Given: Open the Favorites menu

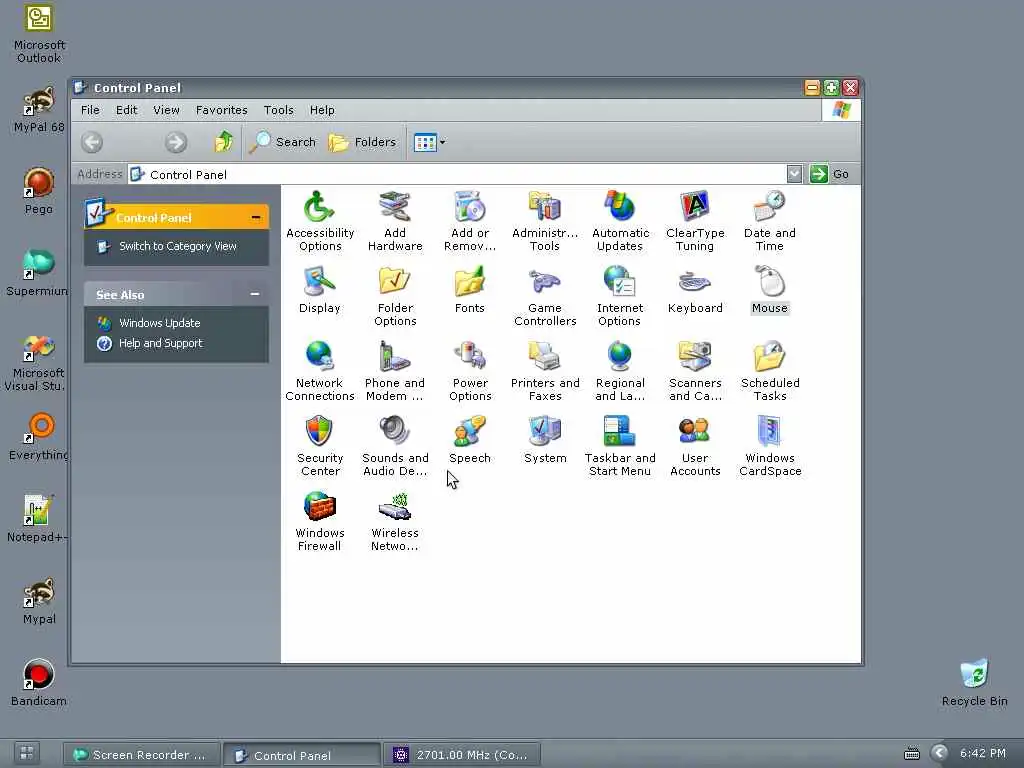Looking at the screenshot, I should [222, 110].
